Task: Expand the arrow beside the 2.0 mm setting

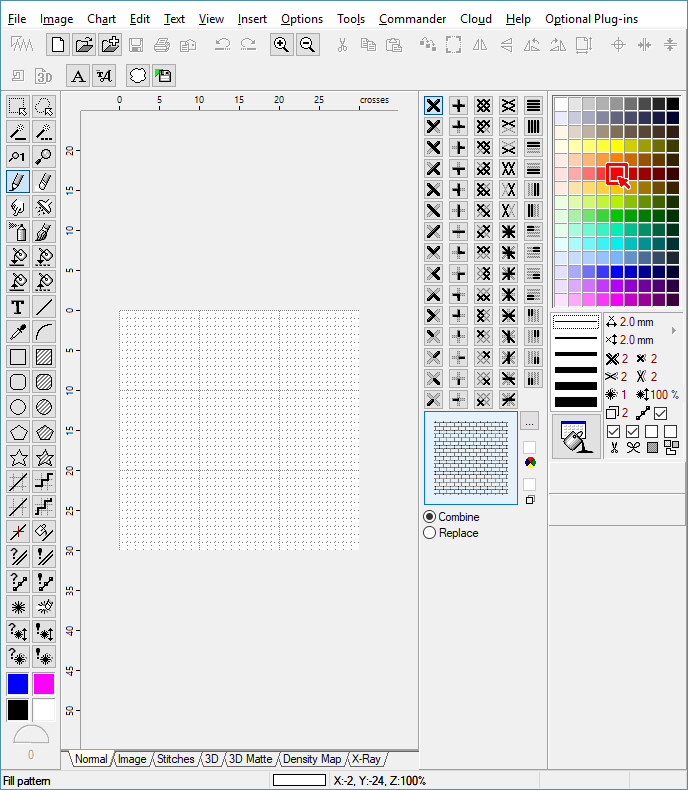Action: point(673,330)
